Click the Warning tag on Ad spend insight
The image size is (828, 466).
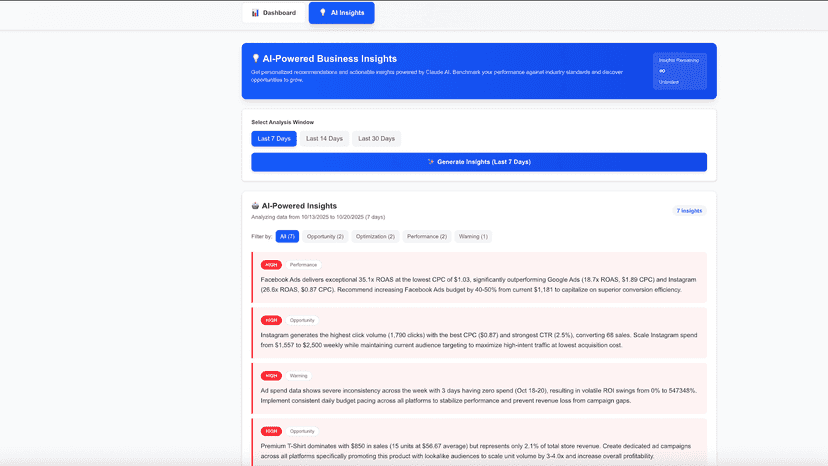(298, 376)
